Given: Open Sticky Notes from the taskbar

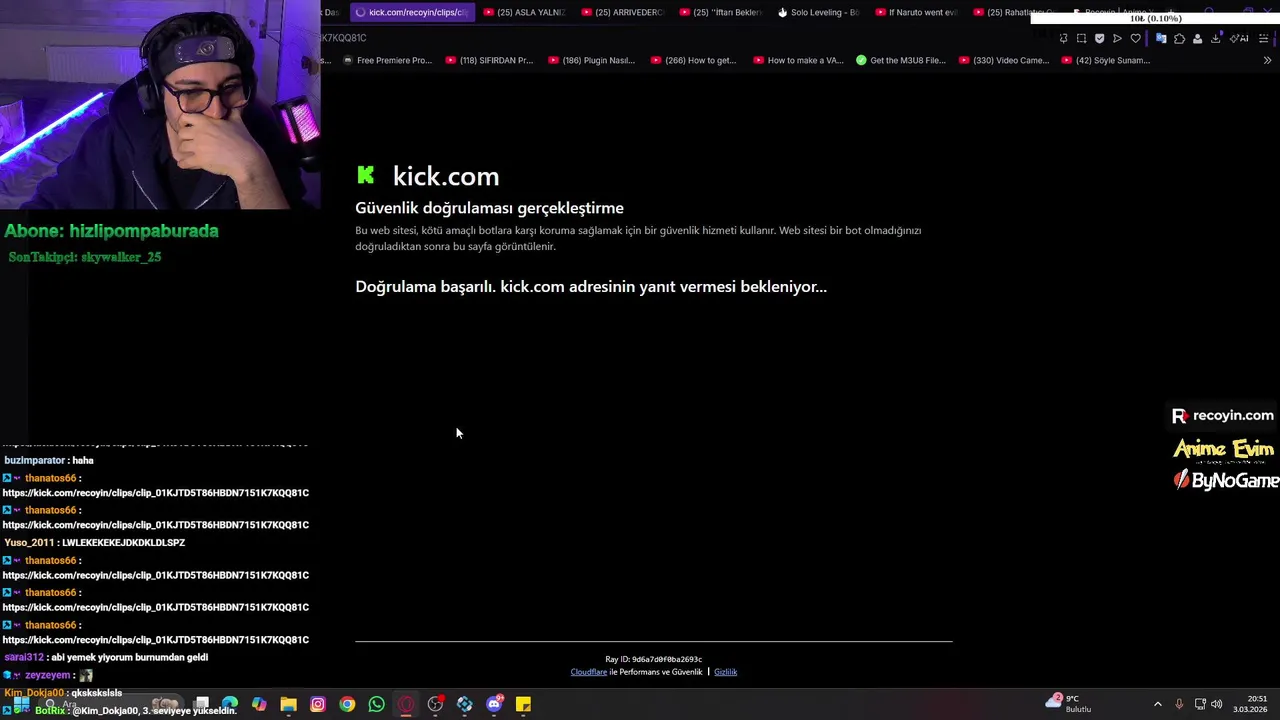Looking at the screenshot, I should [x=523, y=704].
